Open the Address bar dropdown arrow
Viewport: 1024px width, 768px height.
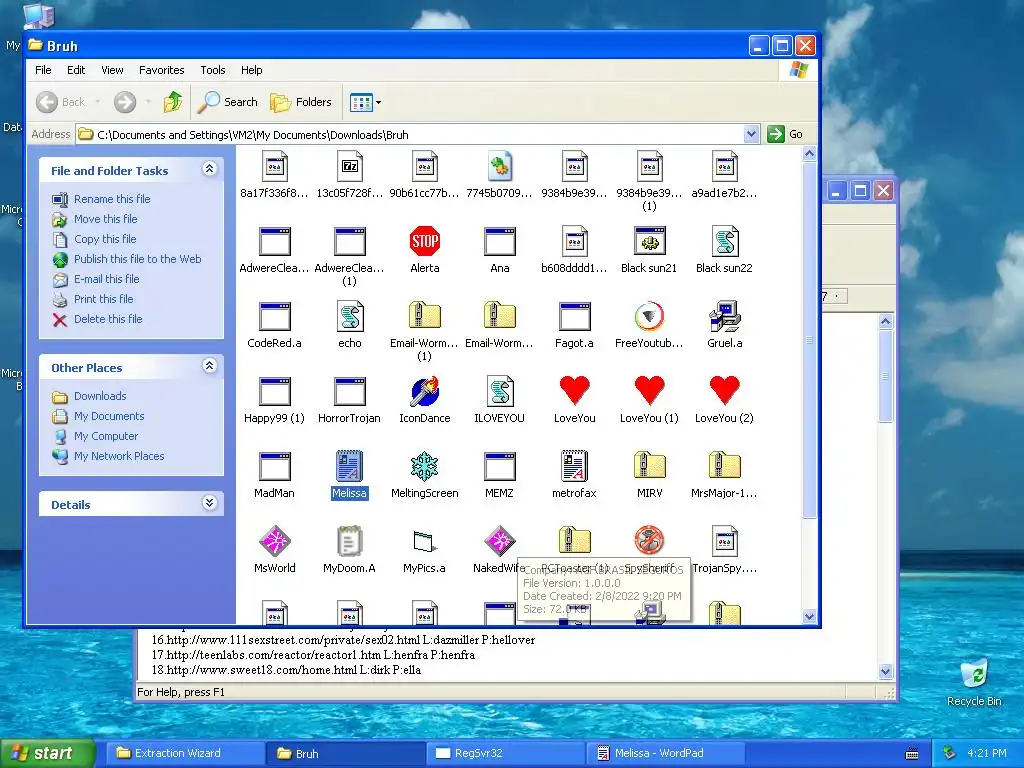(x=751, y=134)
